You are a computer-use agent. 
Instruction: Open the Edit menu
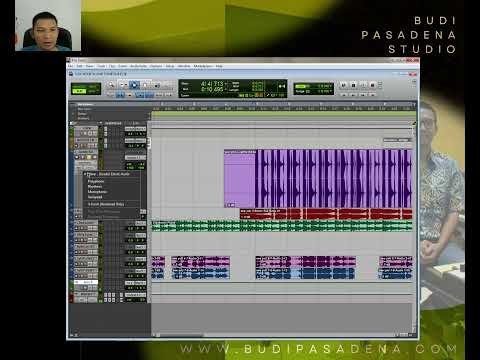pyautogui.click(x=80, y=66)
